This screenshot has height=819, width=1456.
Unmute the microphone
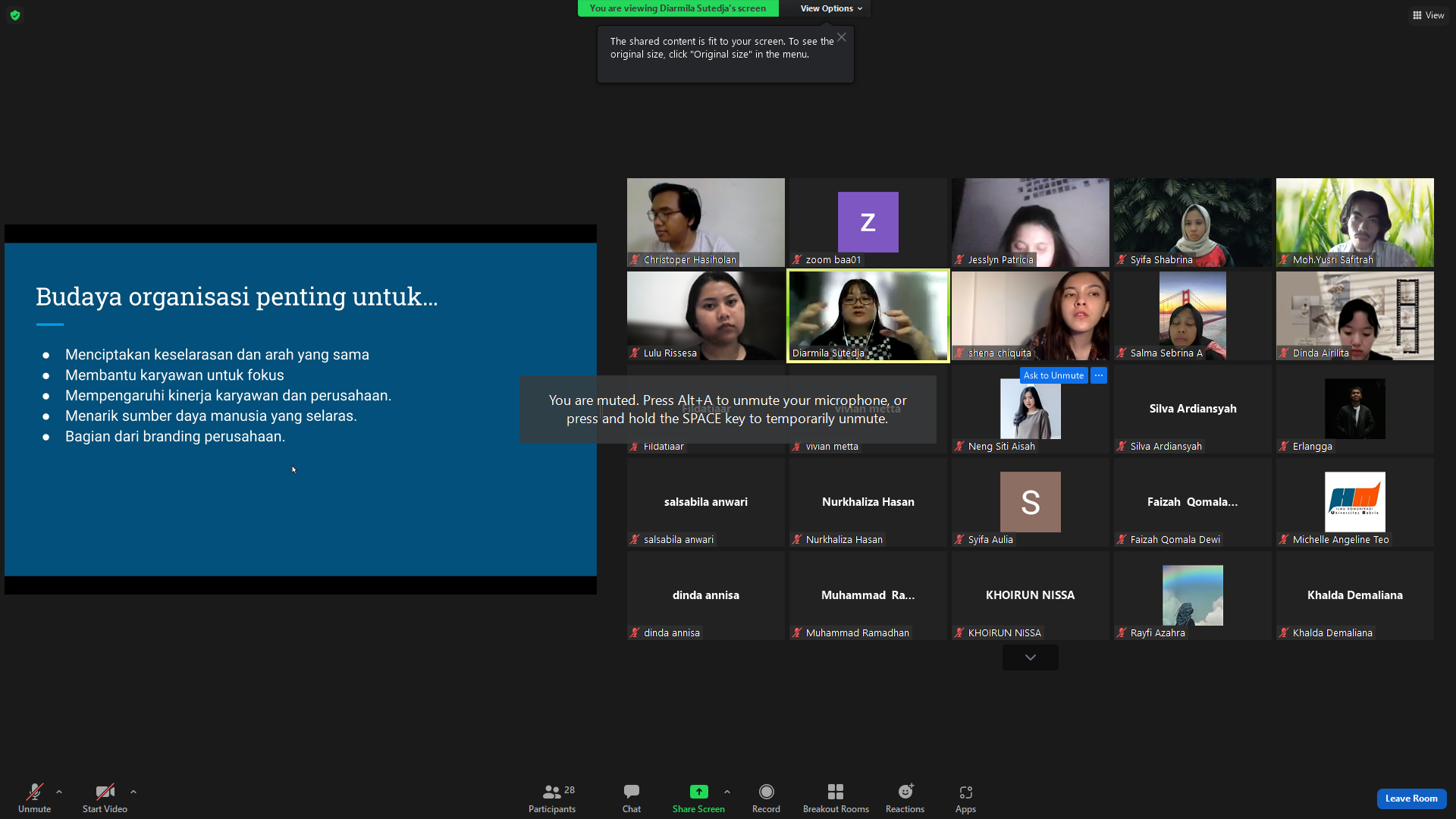click(x=34, y=798)
